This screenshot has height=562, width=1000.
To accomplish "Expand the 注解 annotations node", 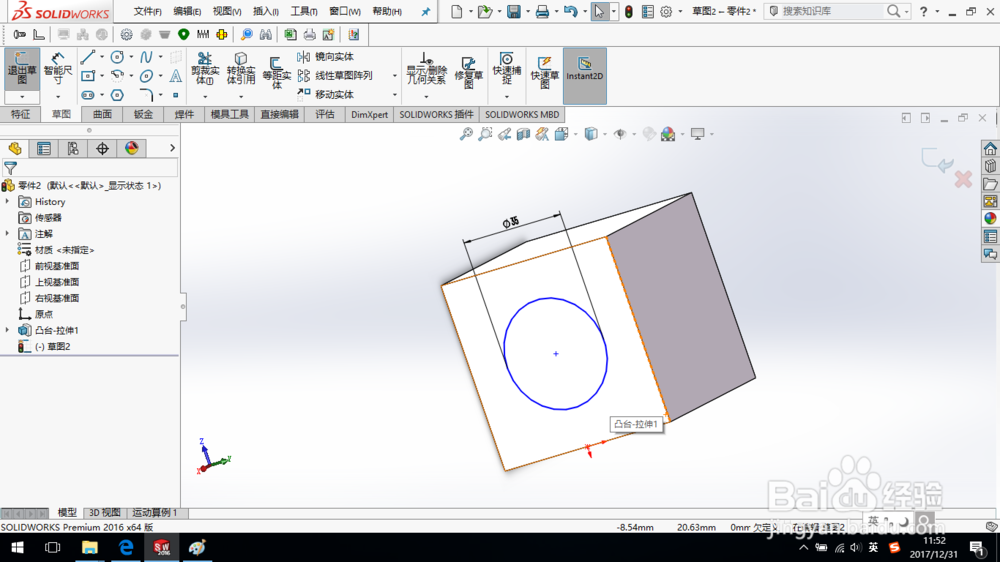I will point(8,233).
